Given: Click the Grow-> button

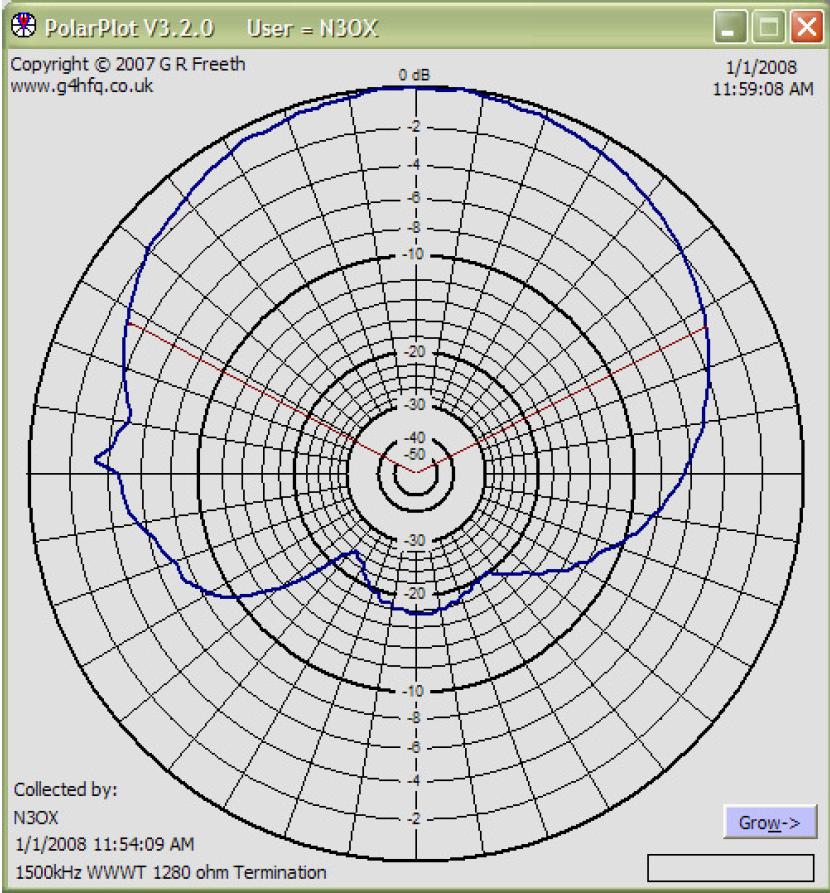Looking at the screenshot, I should pos(770,822).
